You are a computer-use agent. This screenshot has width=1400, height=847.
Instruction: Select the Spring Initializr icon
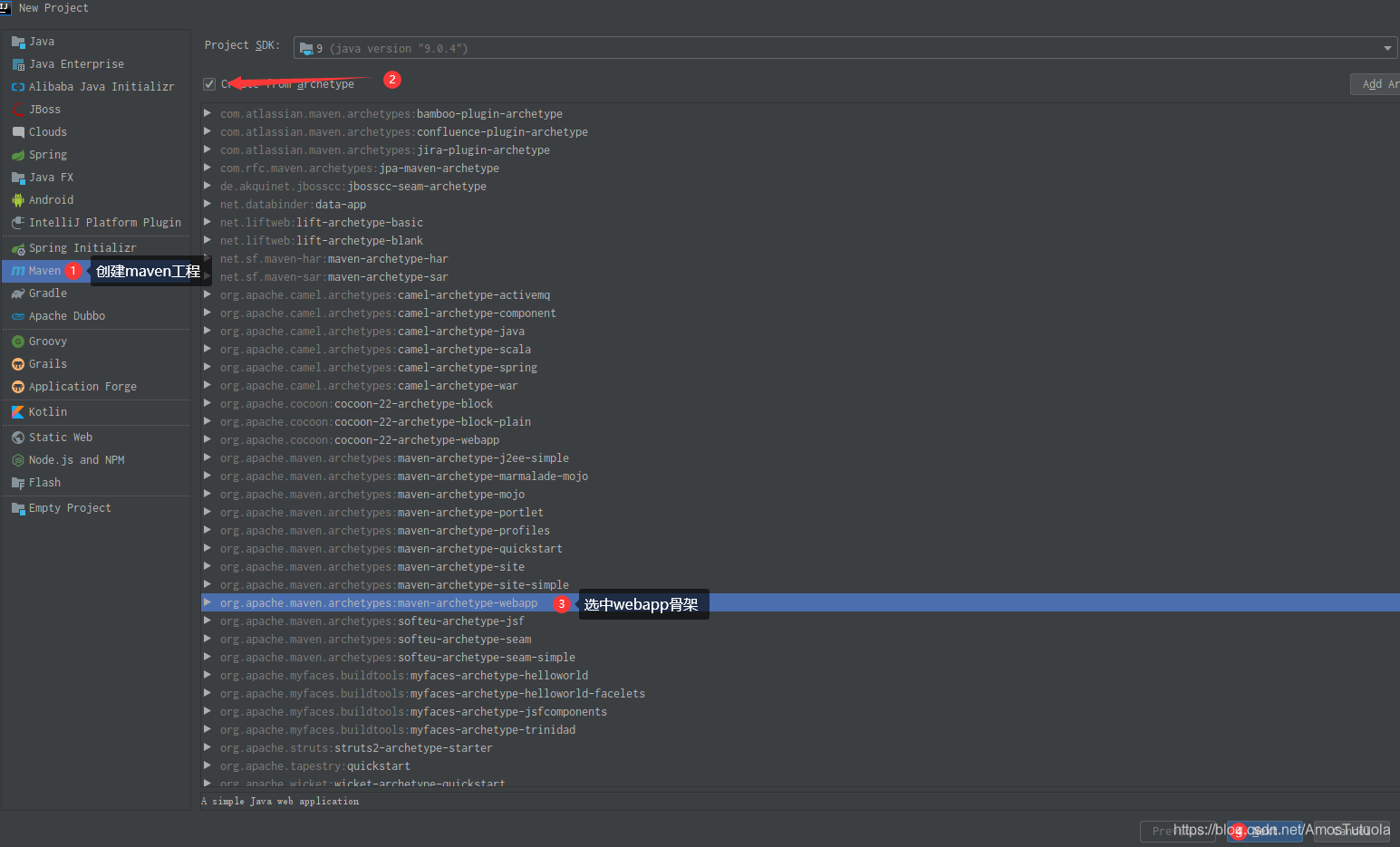[18, 248]
